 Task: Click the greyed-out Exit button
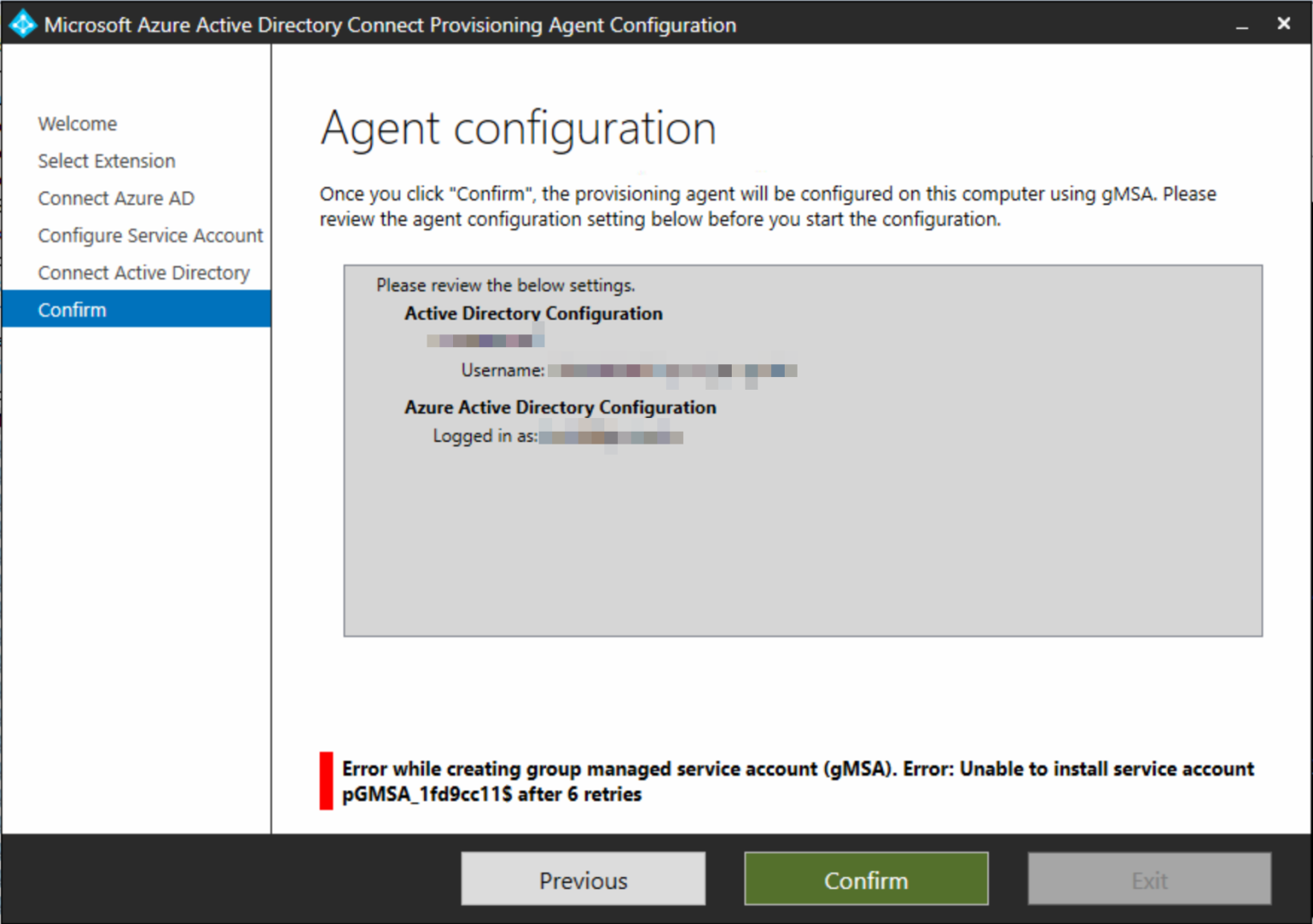1149,880
